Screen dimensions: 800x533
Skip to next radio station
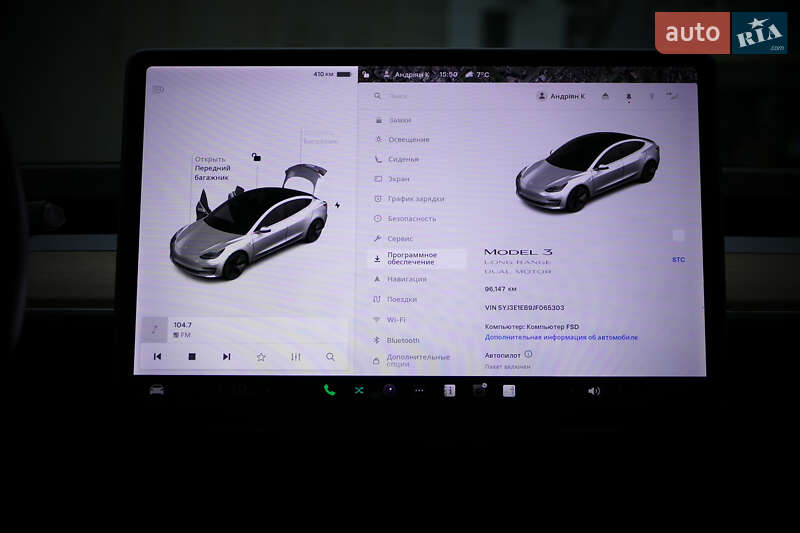point(227,357)
